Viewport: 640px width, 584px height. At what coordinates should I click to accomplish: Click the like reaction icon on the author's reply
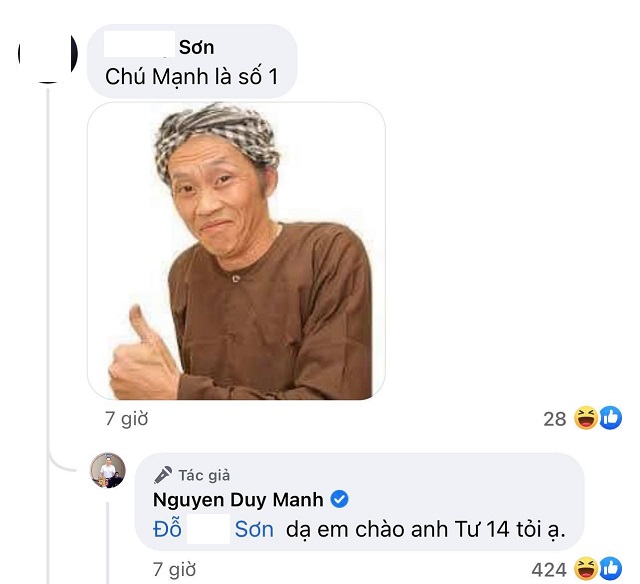(607, 571)
